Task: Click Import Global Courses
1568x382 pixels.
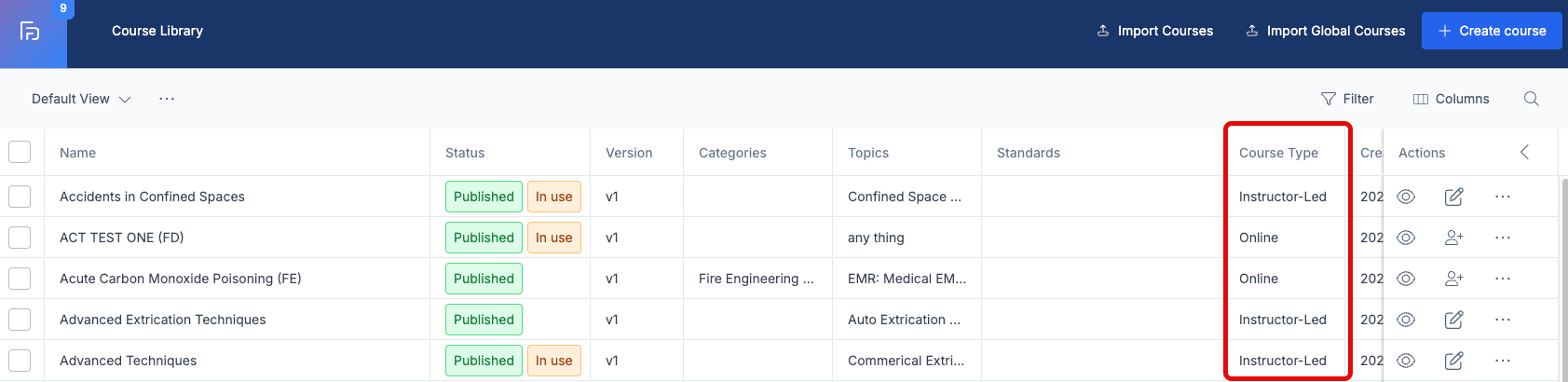Action: click(1325, 31)
